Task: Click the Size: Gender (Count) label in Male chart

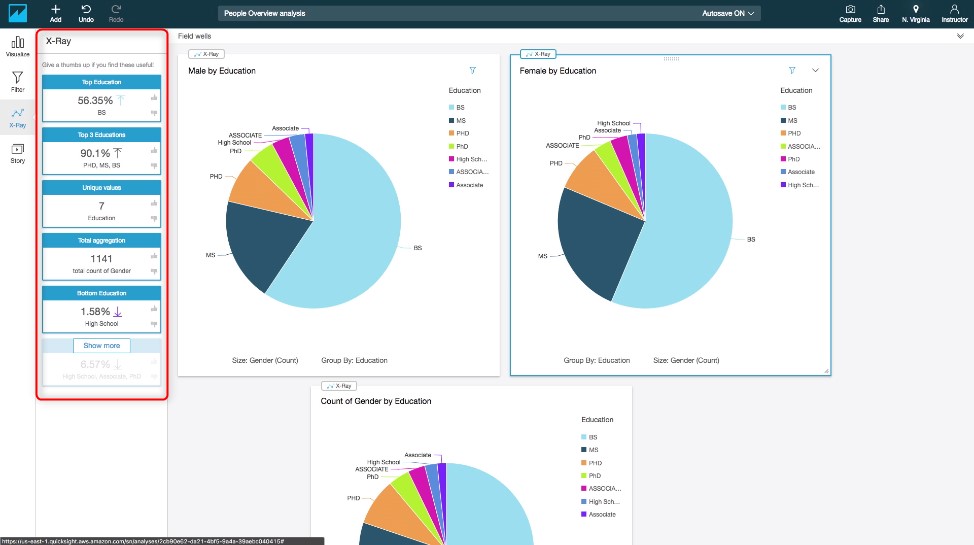Action: click(x=265, y=360)
